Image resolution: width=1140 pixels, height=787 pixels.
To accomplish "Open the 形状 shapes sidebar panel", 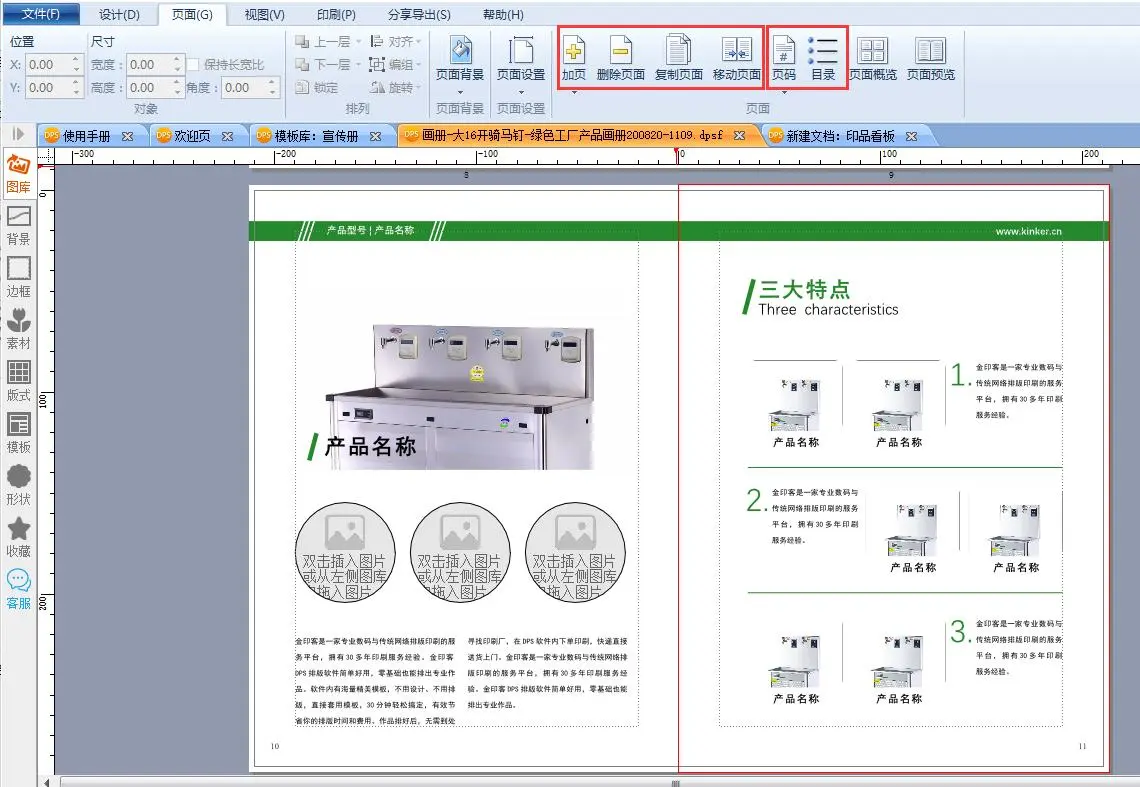I will point(18,484).
